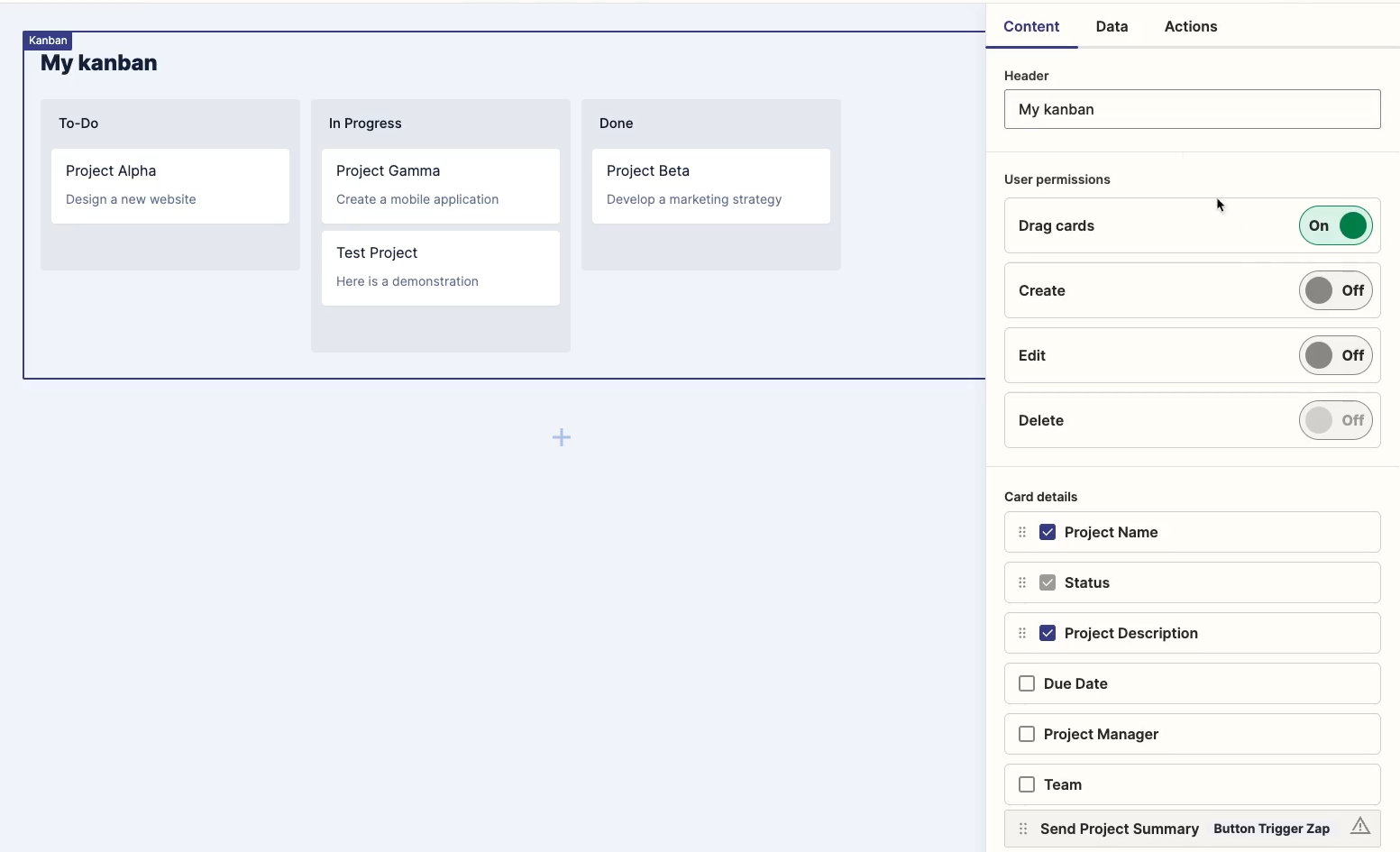Click the My kanban heading
This screenshot has height=852, width=1400.
(99, 63)
